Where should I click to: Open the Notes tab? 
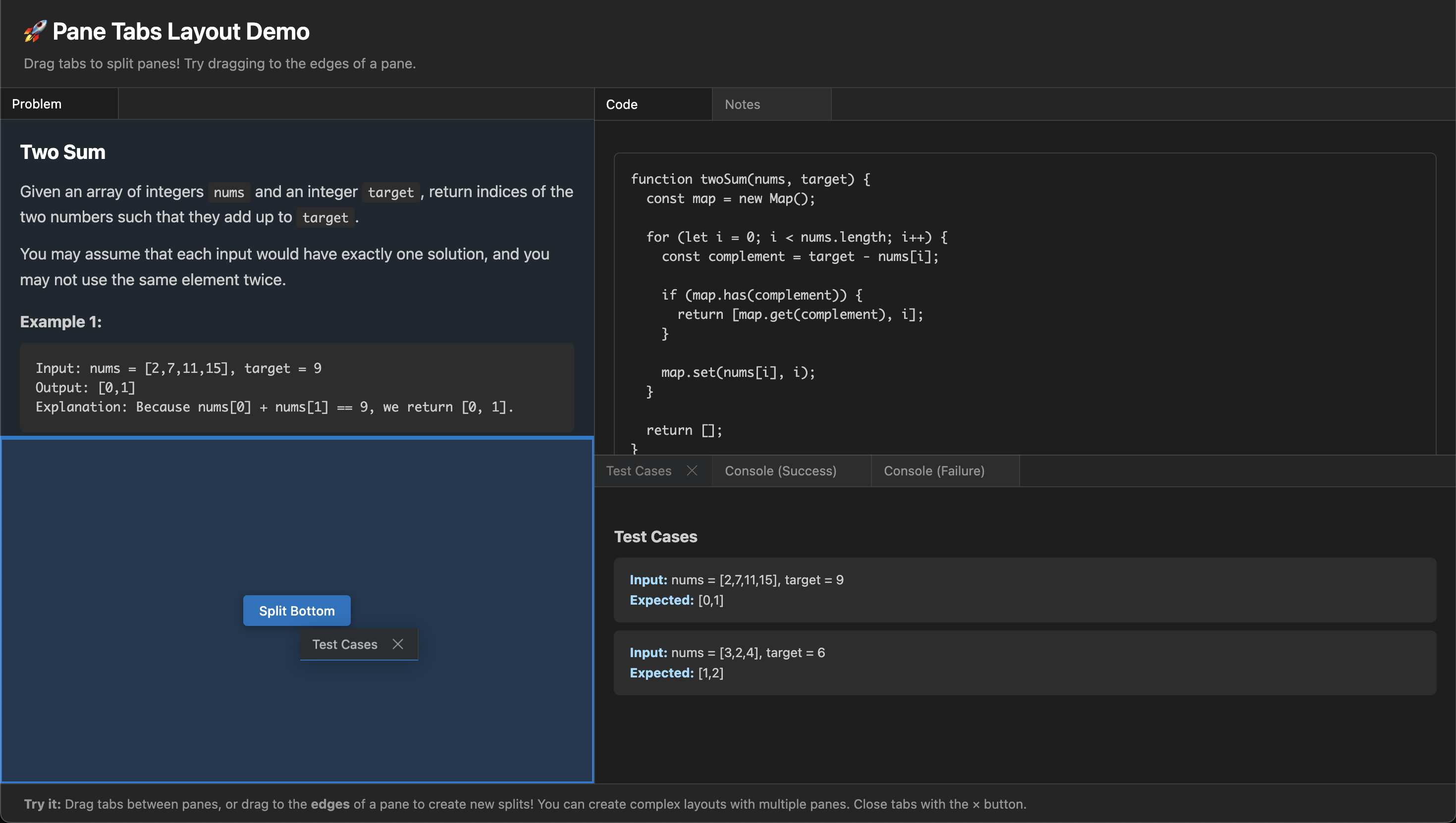tap(742, 104)
